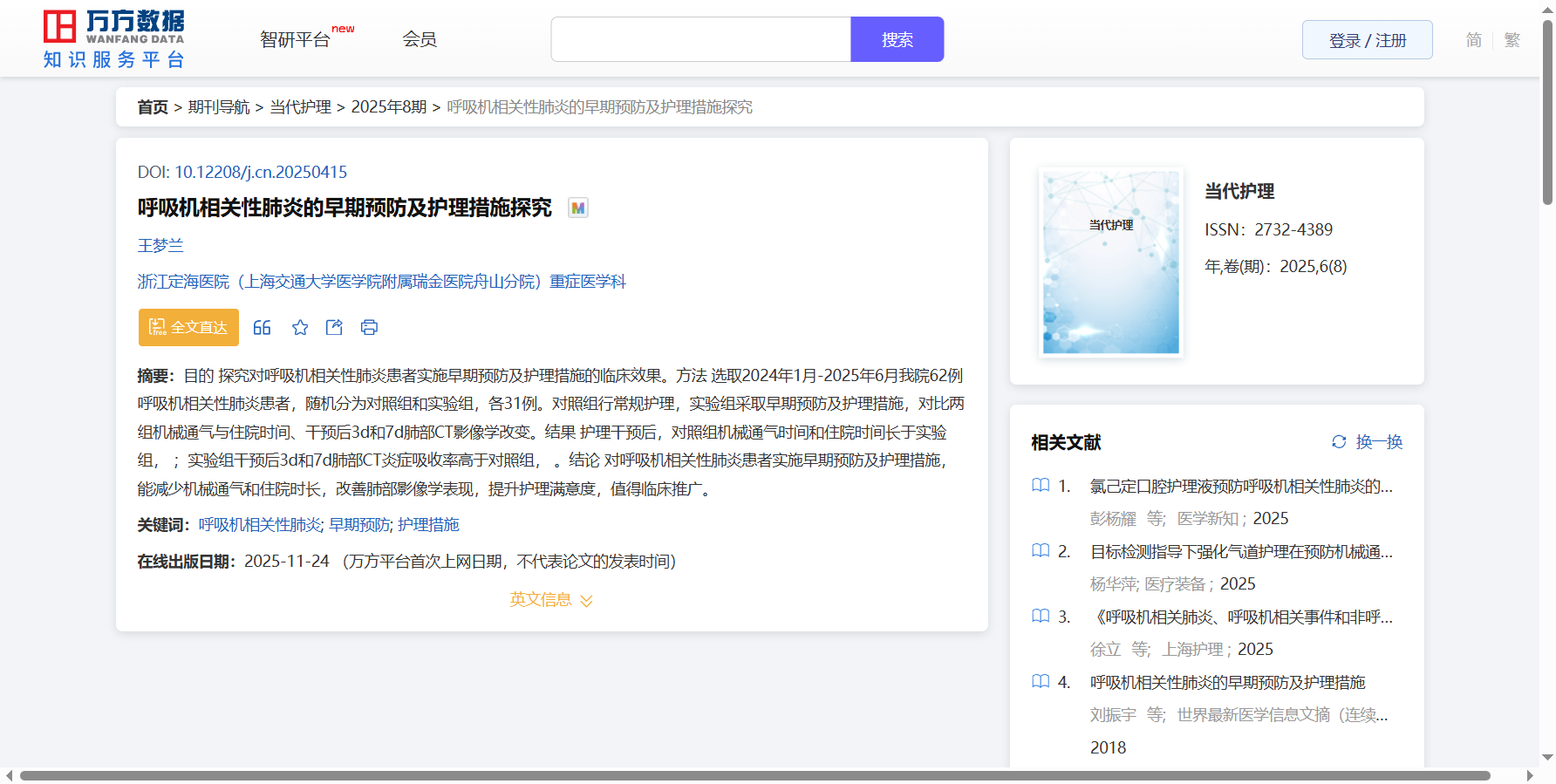Click the M badge beside the article title
Image resolution: width=1556 pixels, height=784 pixels.
coord(577,208)
